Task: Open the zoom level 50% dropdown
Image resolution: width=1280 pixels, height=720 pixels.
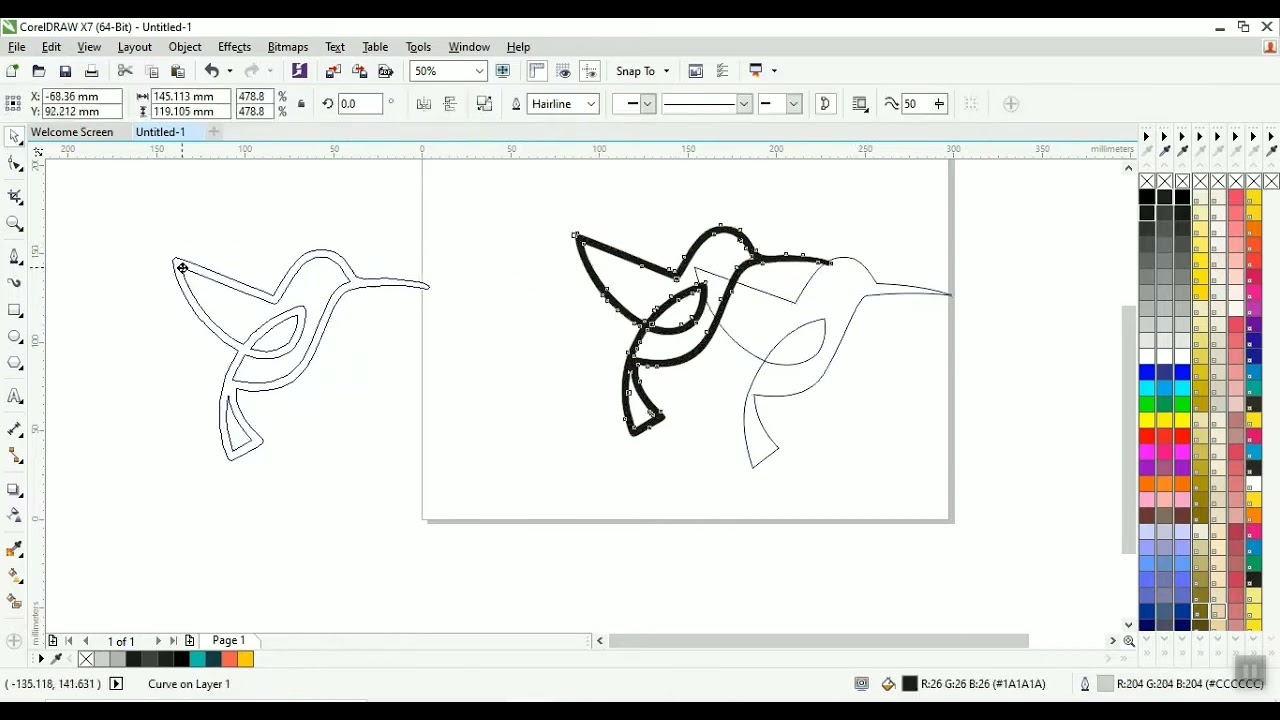Action: coord(480,71)
